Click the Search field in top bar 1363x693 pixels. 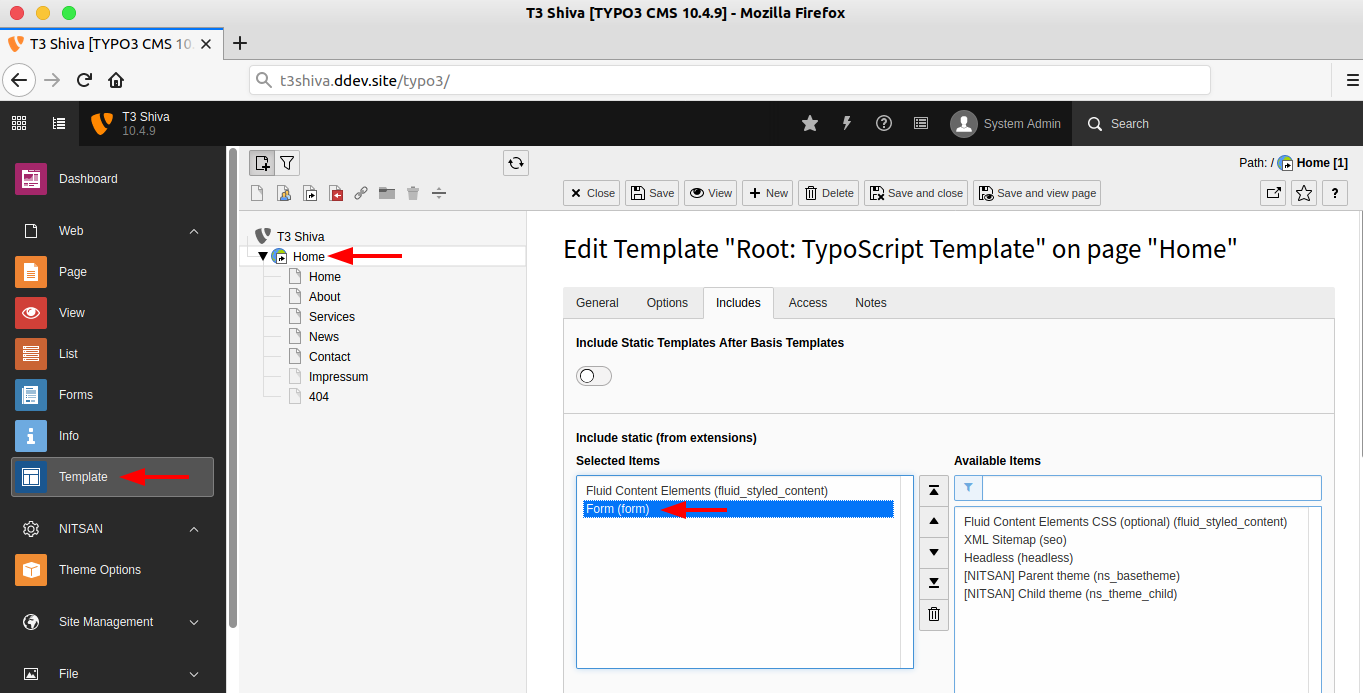point(1130,123)
